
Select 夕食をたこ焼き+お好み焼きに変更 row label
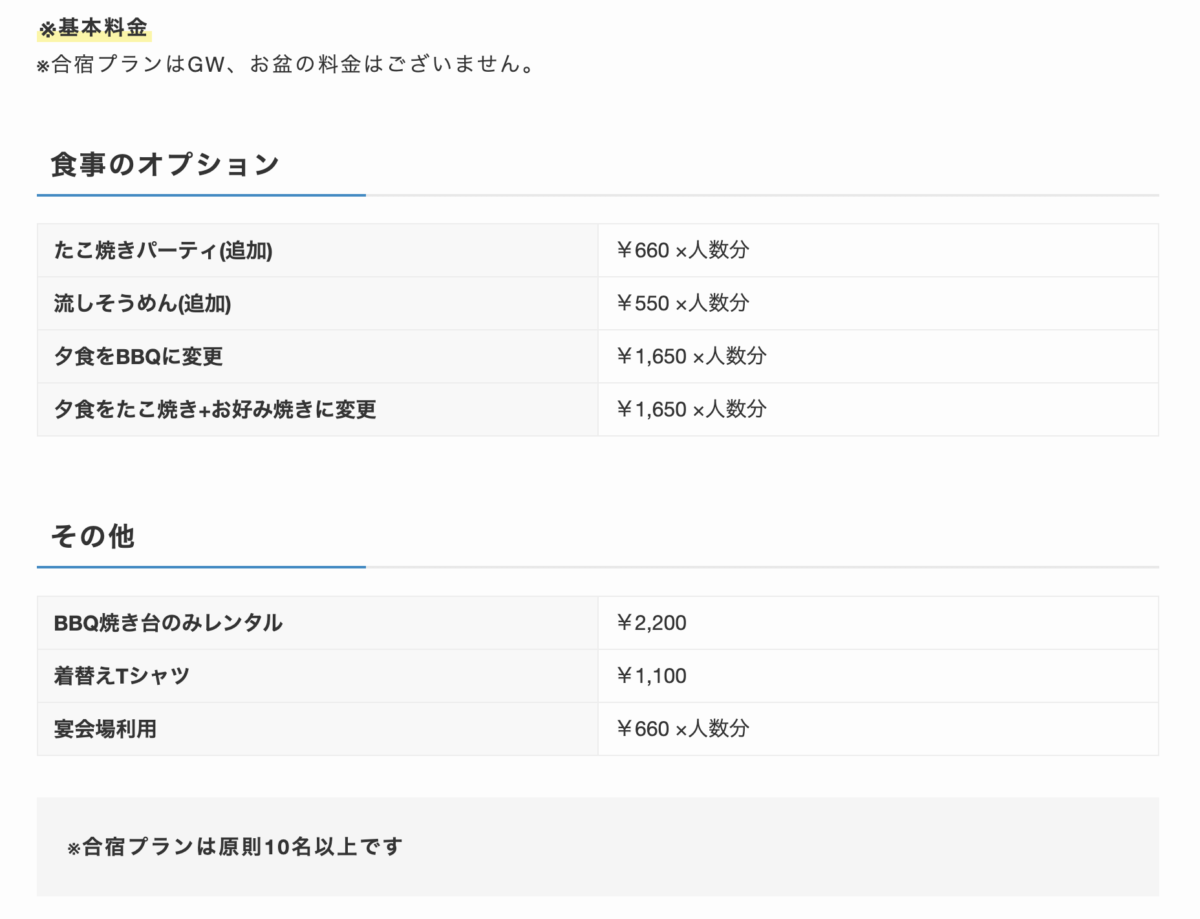click(x=215, y=410)
